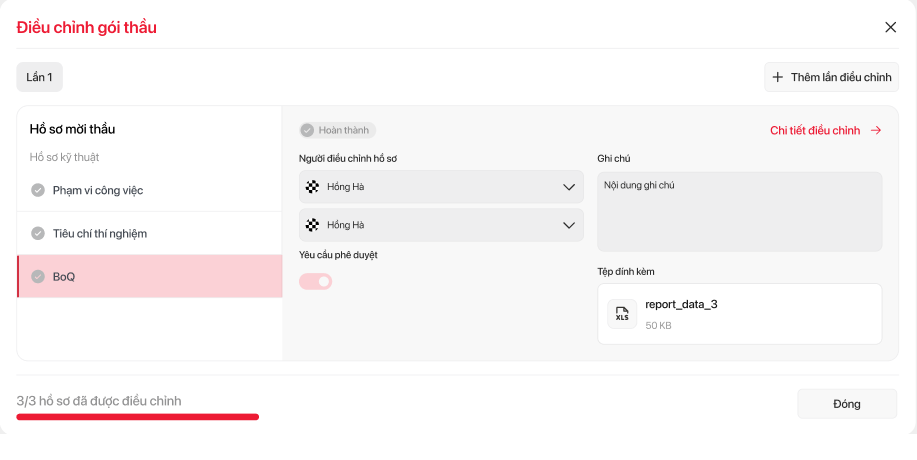The height and width of the screenshot is (460, 917).
Task: Open the Tiêu chí thí nghiệm section
Action: (x=150, y=233)
